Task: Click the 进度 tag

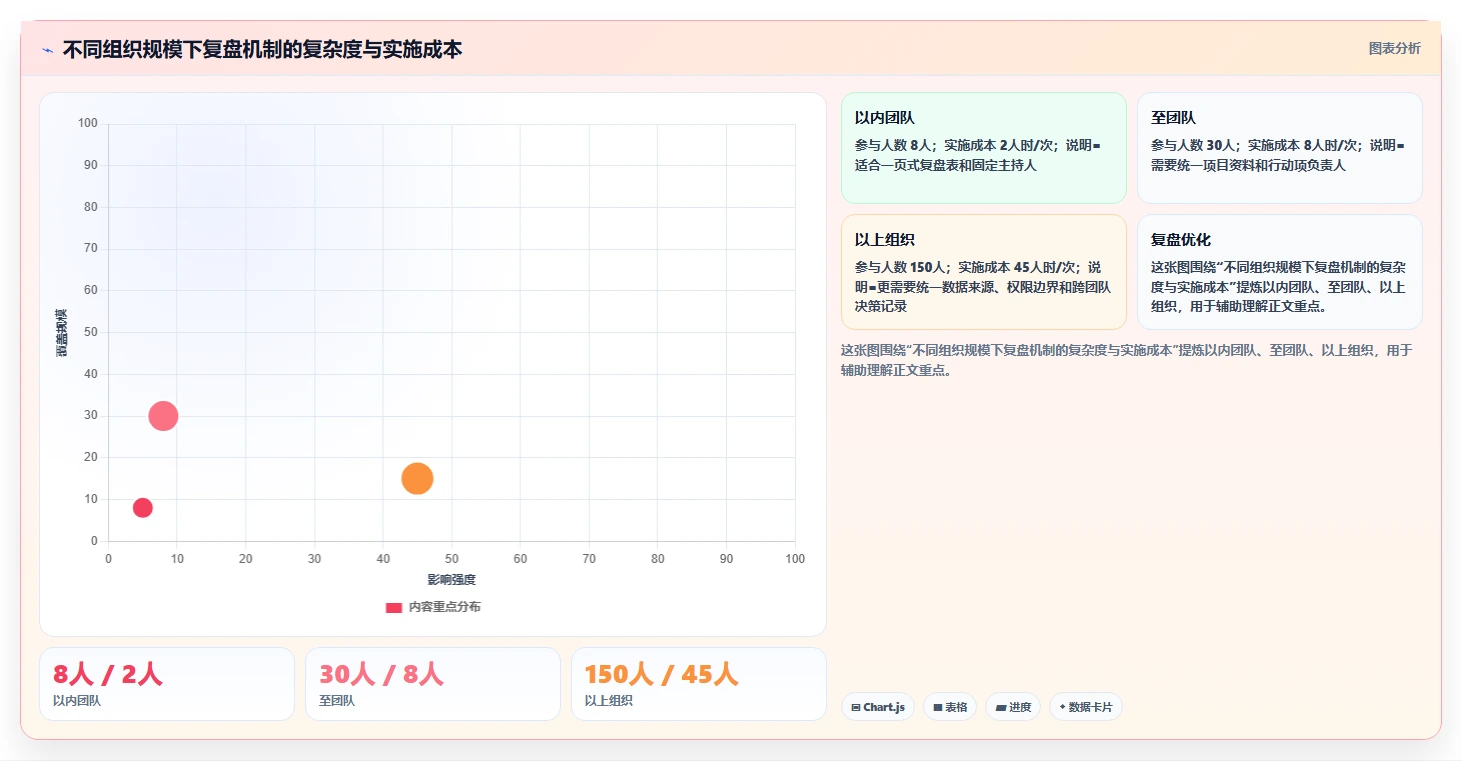Action: coord(1013,707)
